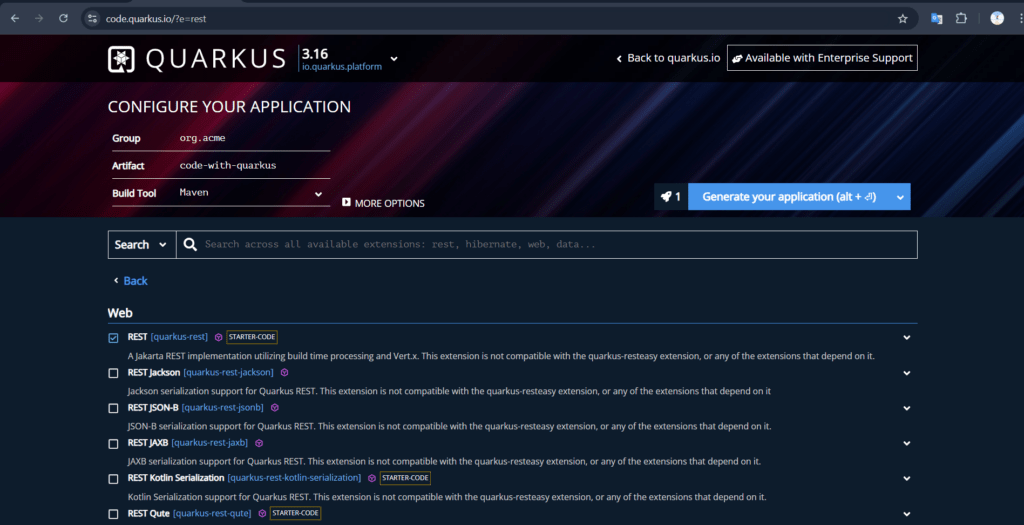Image resolution: width=1024 pixels, height=525 pixels.
Task: Click the platform icon next to quarkus-rest-jackson
Action: click(x=285, y=372)
